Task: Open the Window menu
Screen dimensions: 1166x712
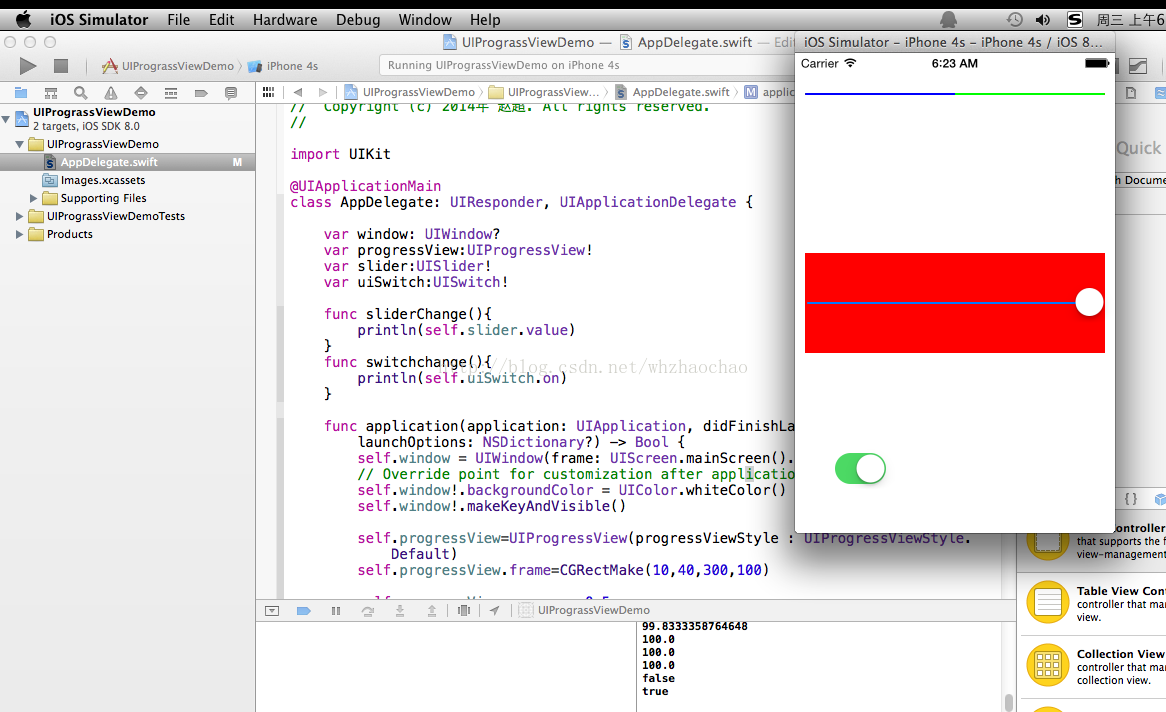Action: [x=425, y=20]
